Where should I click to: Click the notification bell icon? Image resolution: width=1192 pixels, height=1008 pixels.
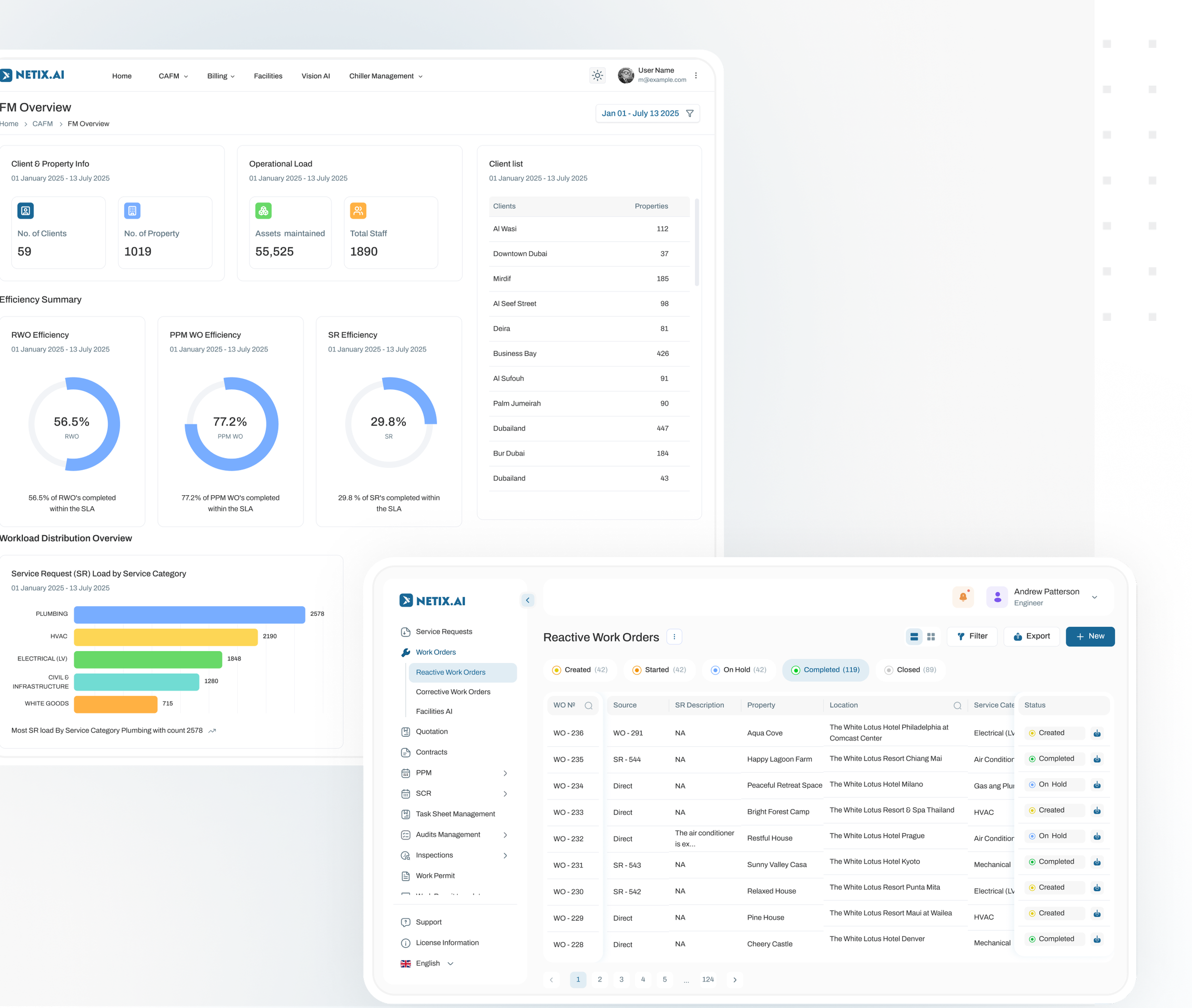[x=963, y=597]
